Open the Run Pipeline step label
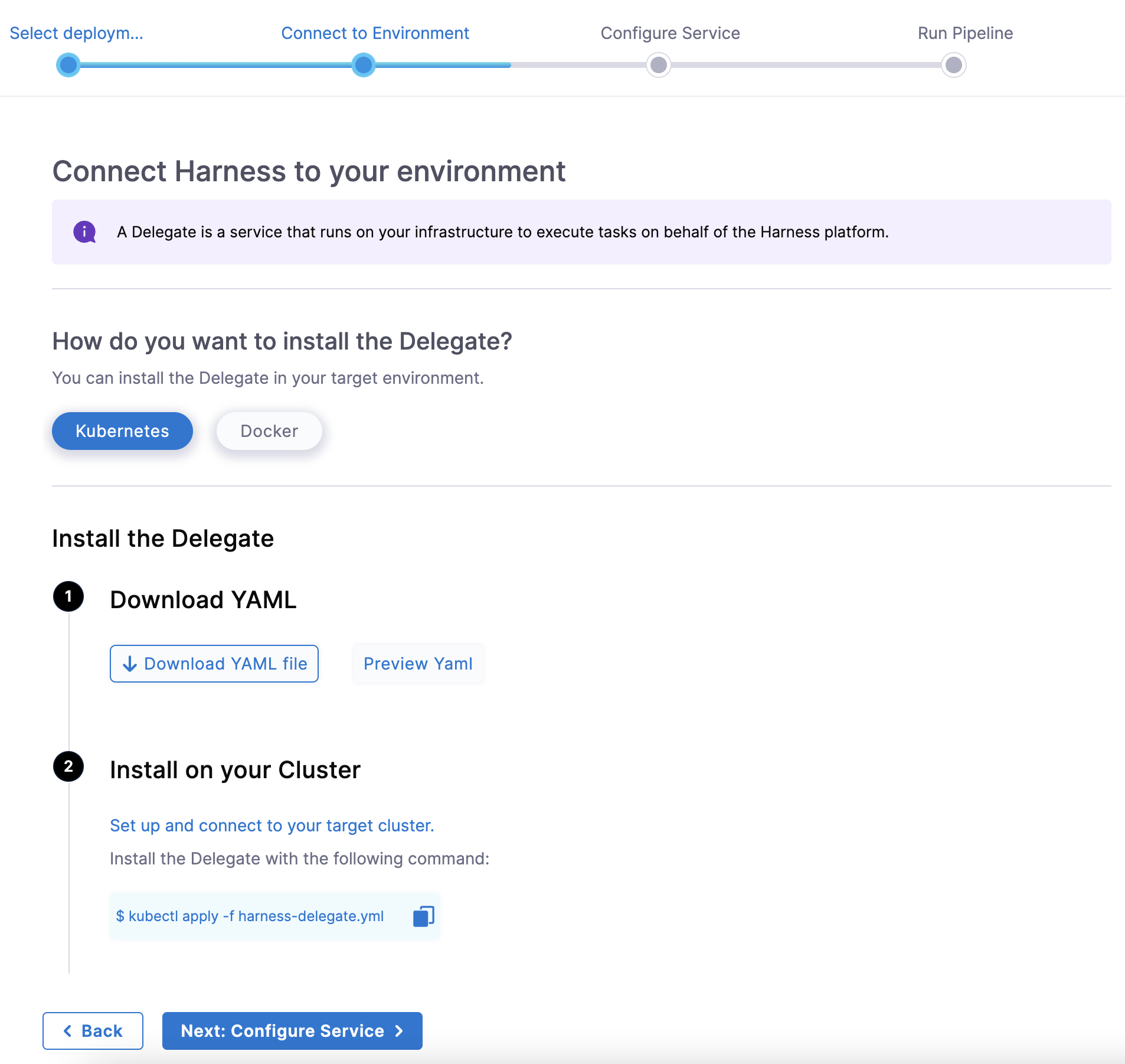The height and width of the screenshot is (1064, 1125). [965, 33]
